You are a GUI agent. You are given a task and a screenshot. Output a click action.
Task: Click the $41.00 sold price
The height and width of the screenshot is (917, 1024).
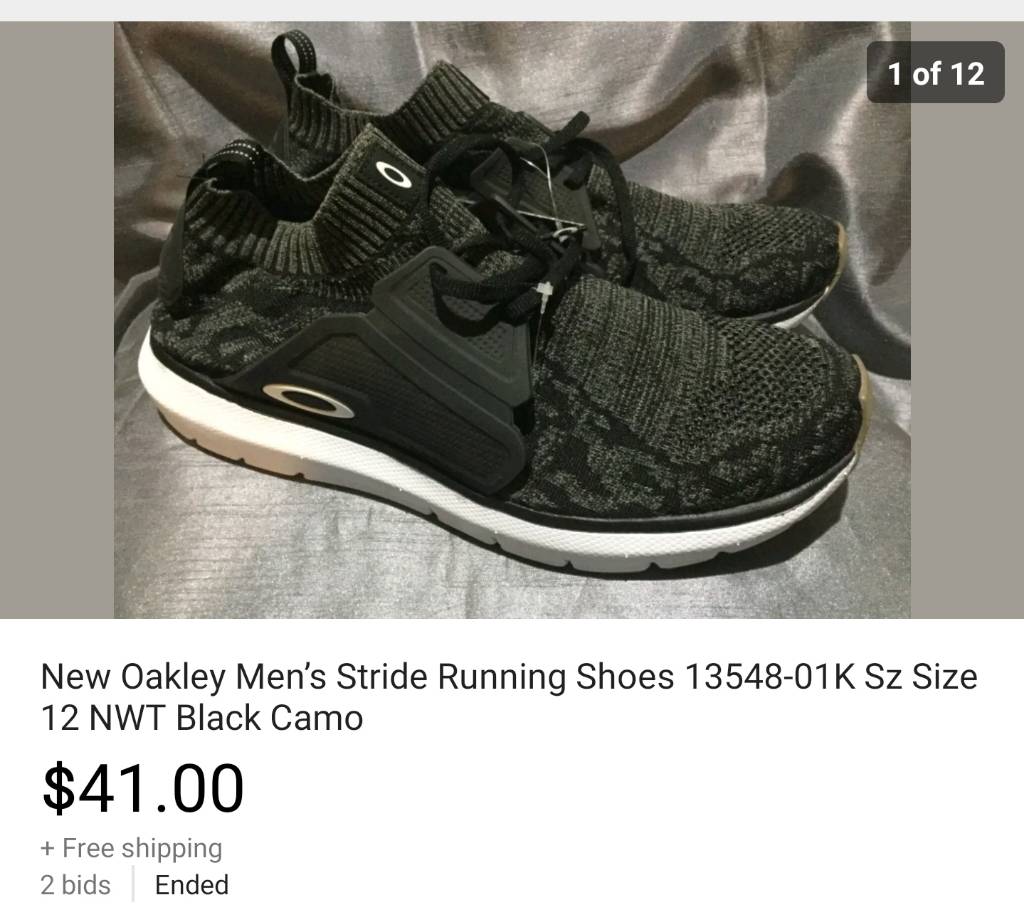(143, 788)
